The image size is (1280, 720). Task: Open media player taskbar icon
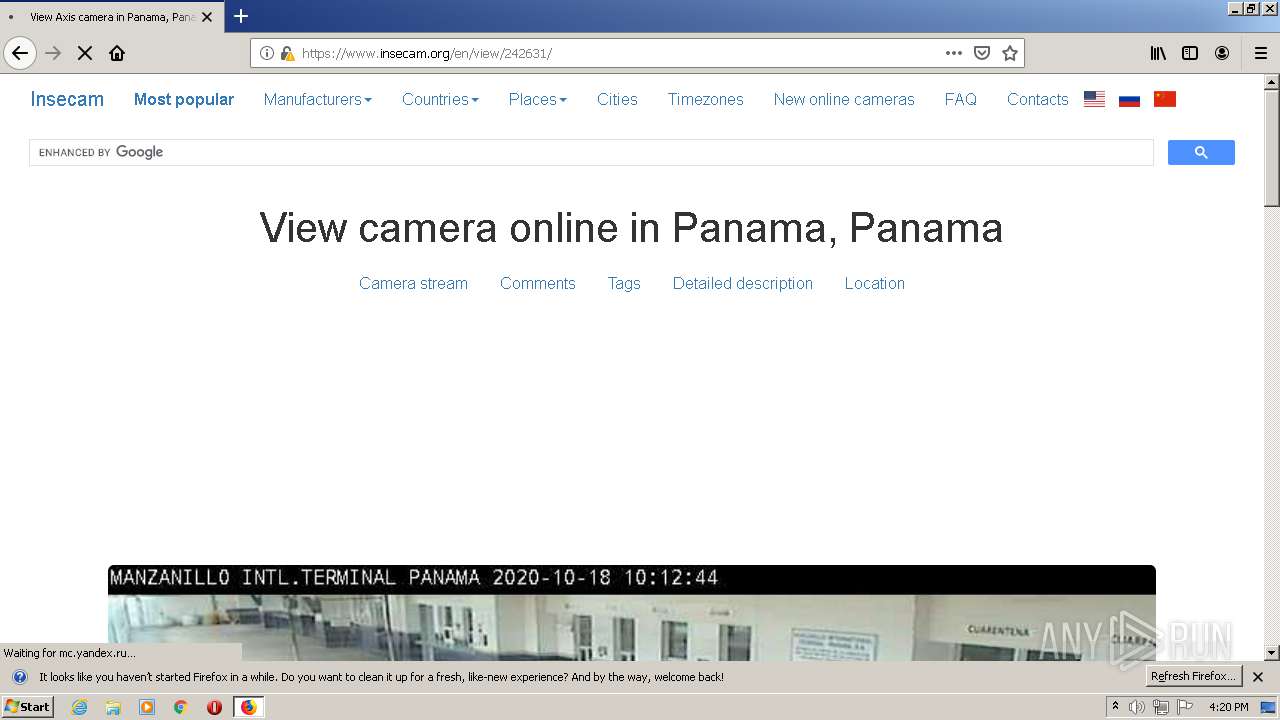[147, 707]
